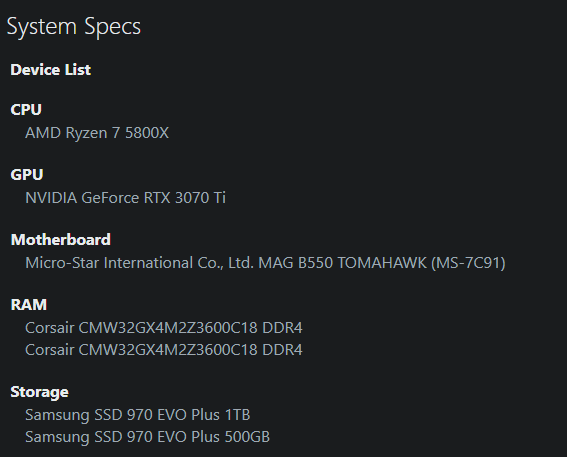Click the CPU section header
The height and width of the screenshot is (457, 567).
pos(26,110)
